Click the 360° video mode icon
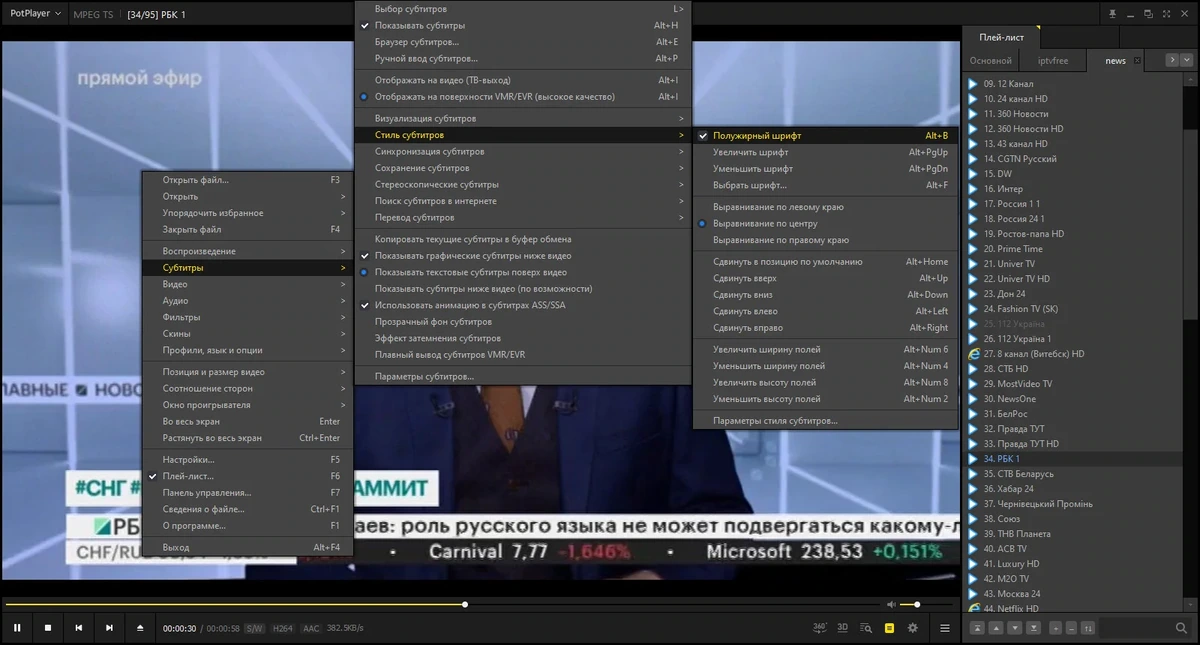 [x=820, y=628]
